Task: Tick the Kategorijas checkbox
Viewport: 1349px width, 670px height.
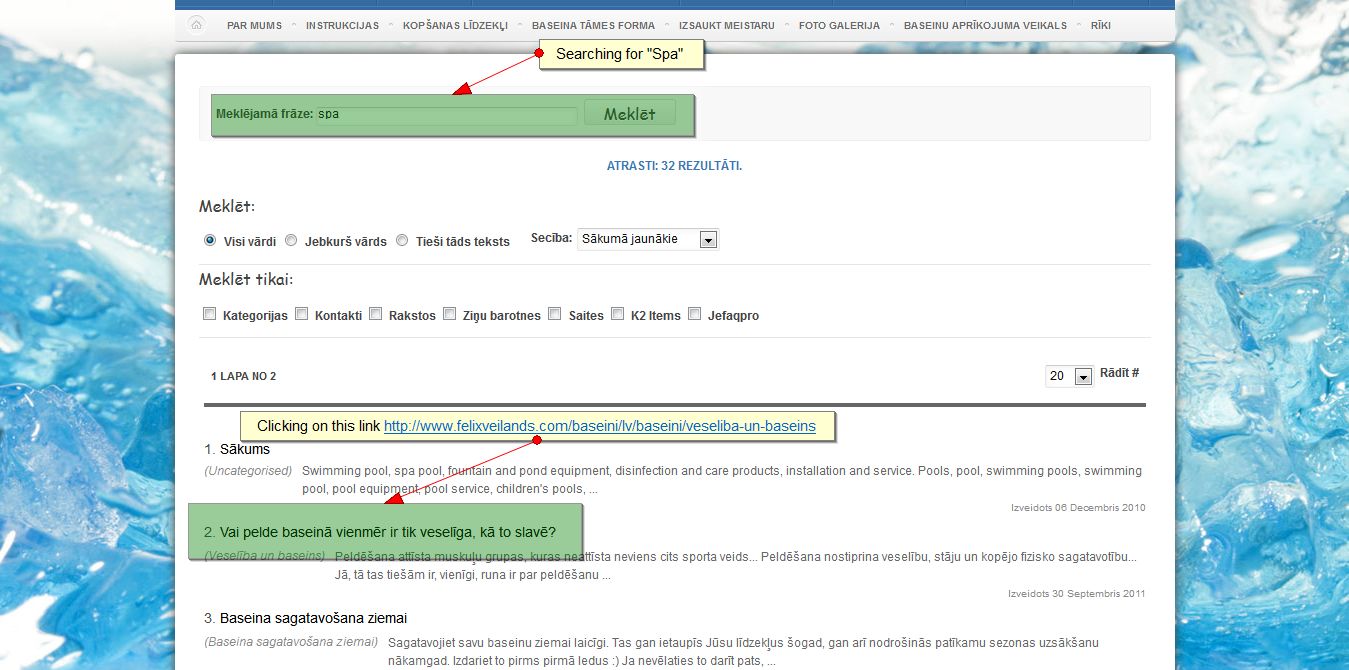Action: [210, 314]
